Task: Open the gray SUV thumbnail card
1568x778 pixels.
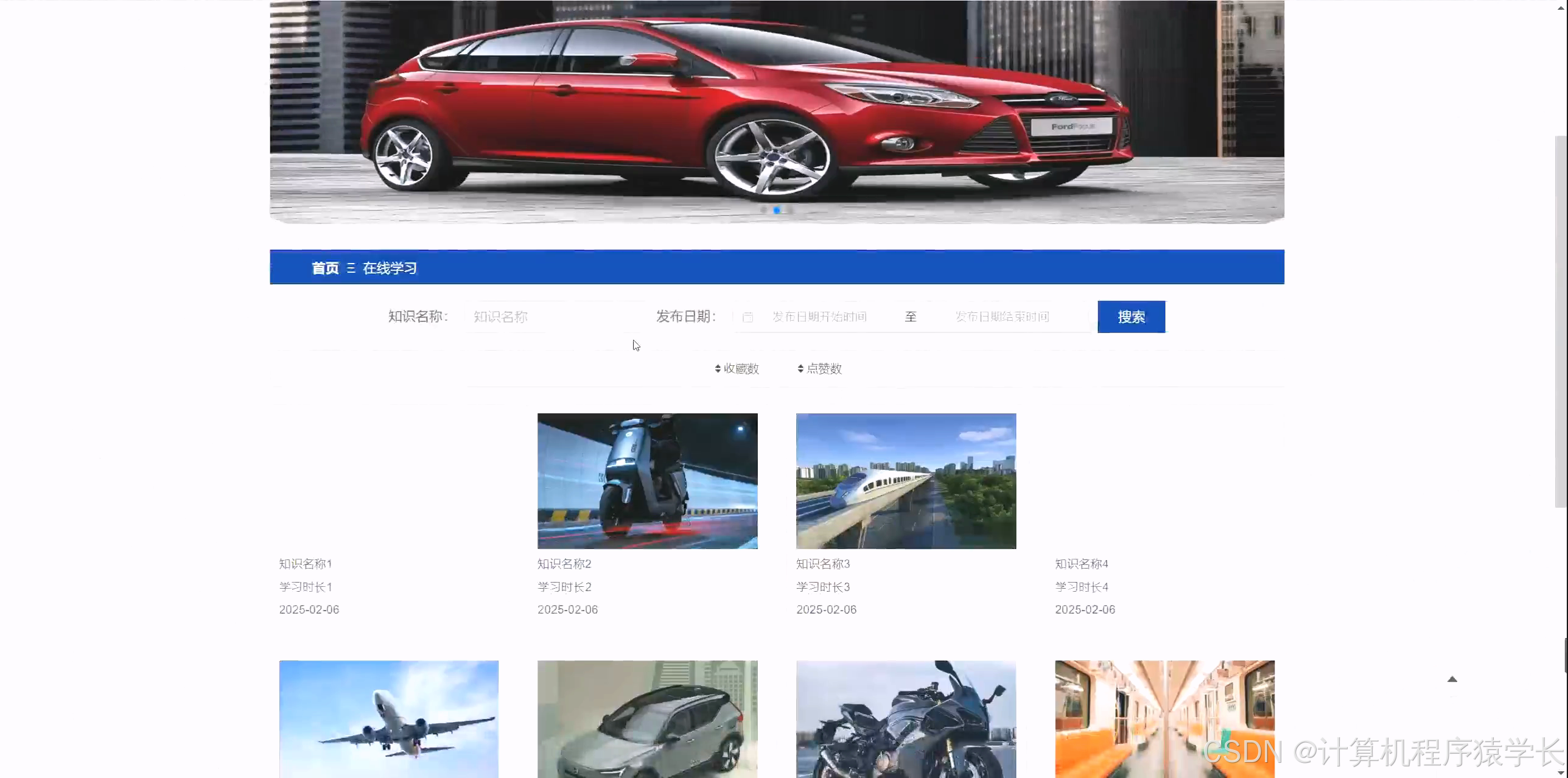Action: click(647, 719)
